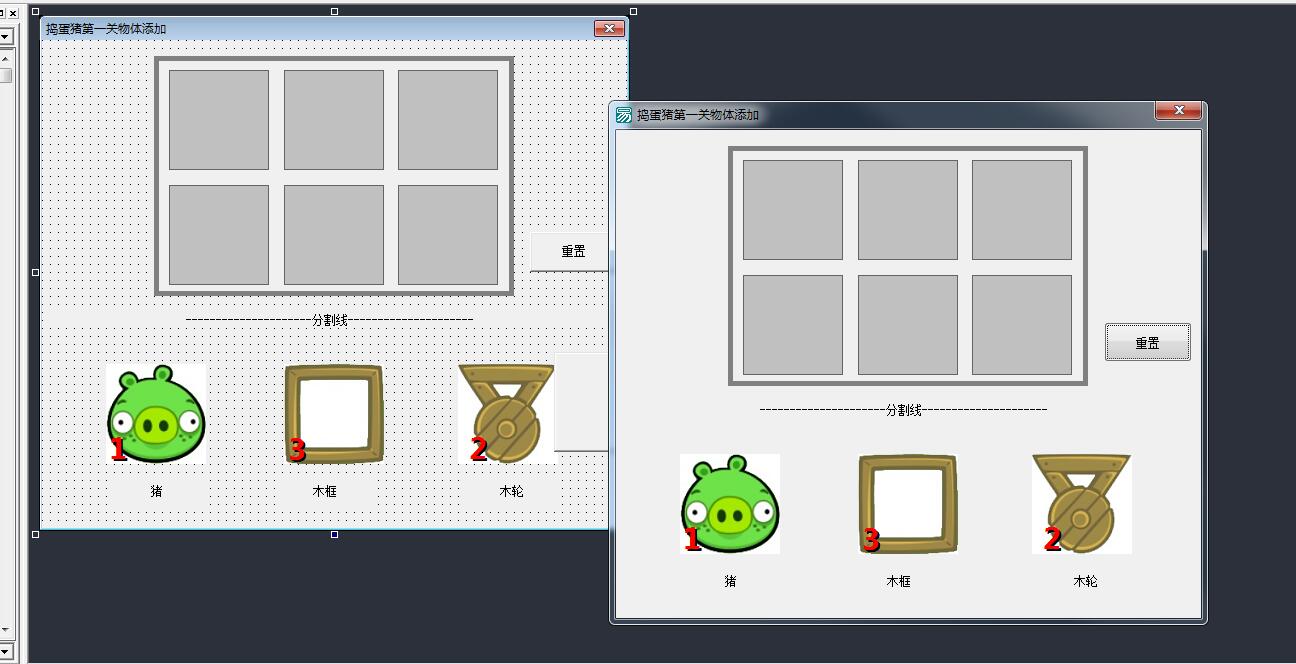This screenshot has height=664, width=1296.
Task: Click scroll-up arrow of left panel scrollbar
Action: coord(5,59)
